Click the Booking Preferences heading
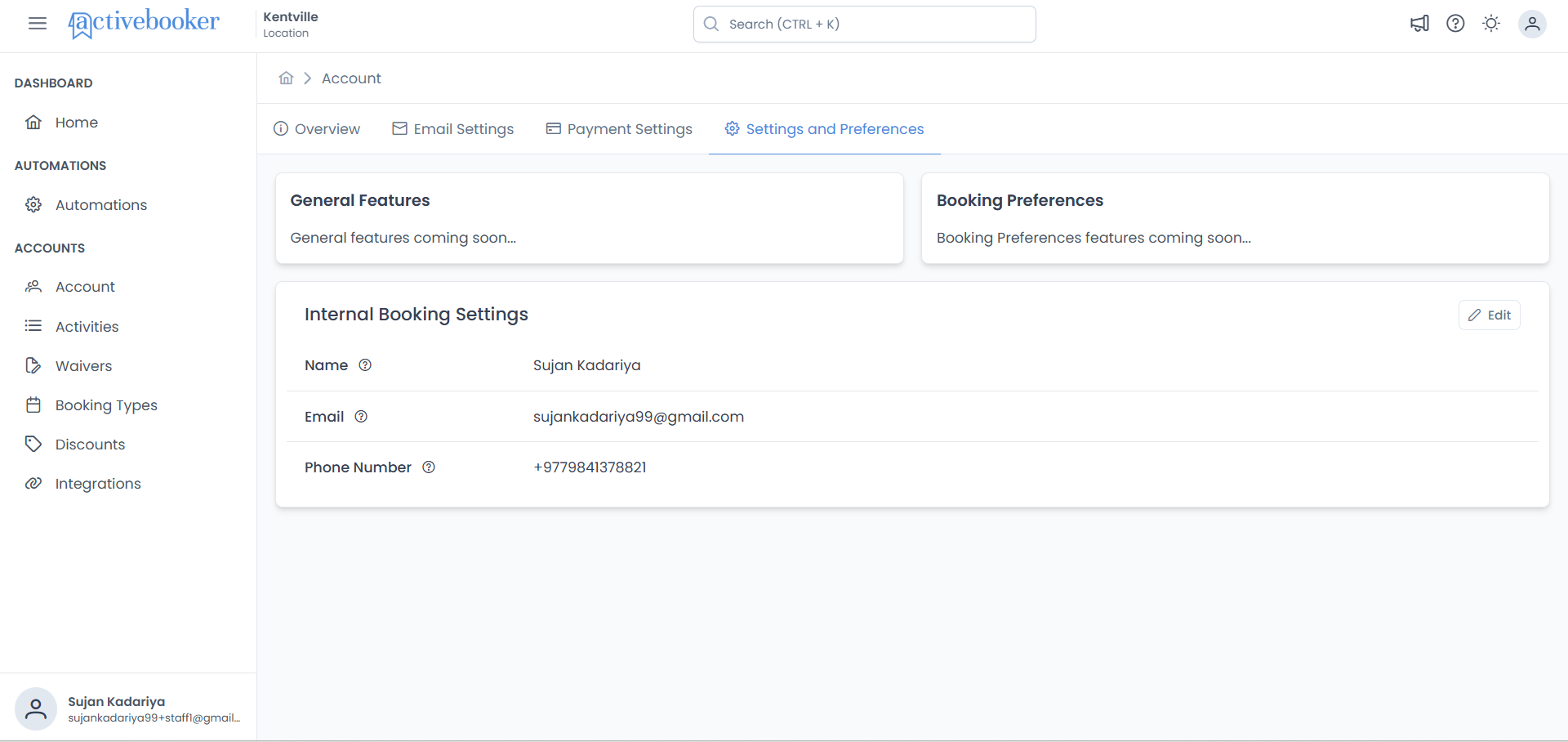 coord(1020,200)
